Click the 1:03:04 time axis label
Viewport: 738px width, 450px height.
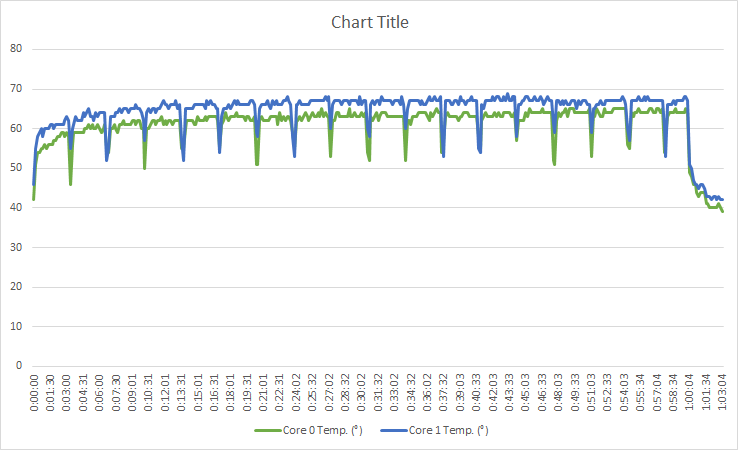[722, 395]
